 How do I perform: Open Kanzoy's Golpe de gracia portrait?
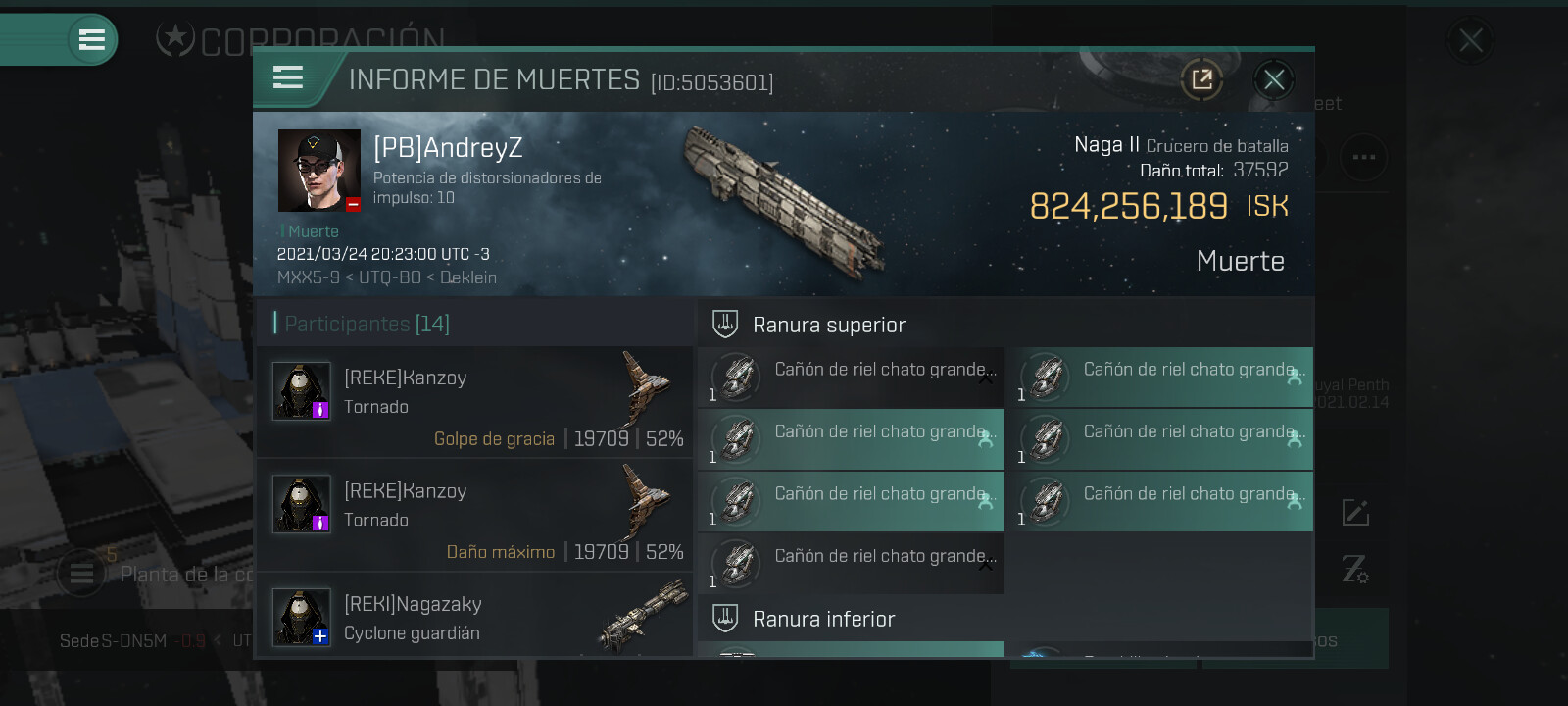[x=301, y=391]
